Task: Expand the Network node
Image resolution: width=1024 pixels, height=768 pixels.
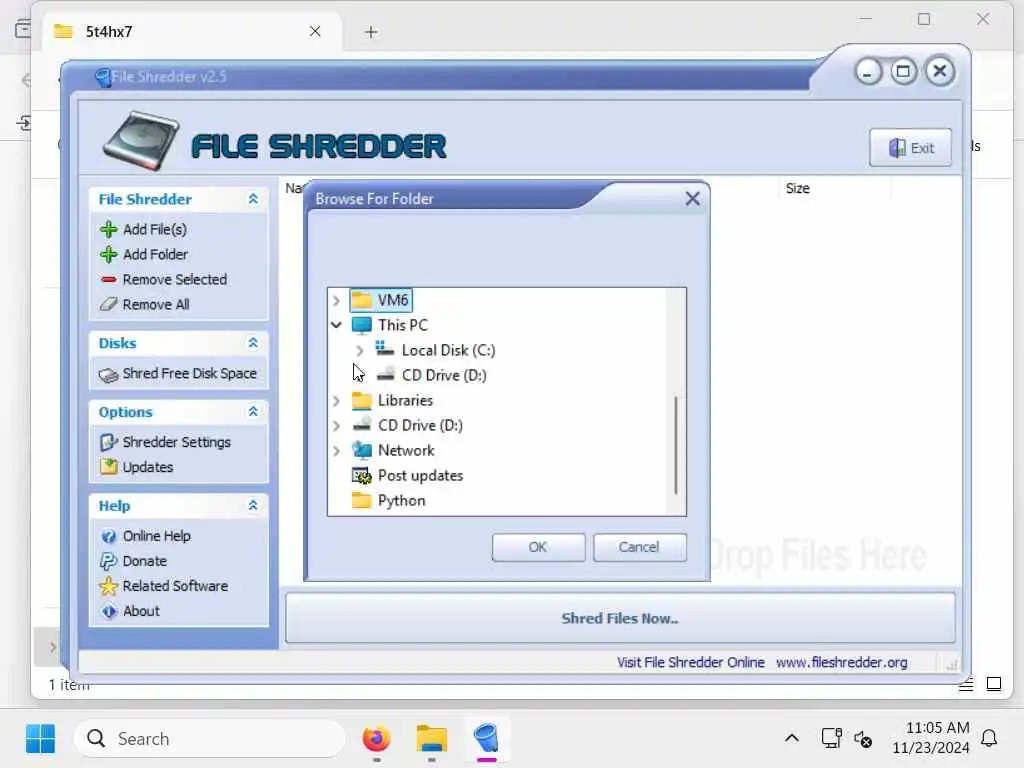Action: pos(336,451)
